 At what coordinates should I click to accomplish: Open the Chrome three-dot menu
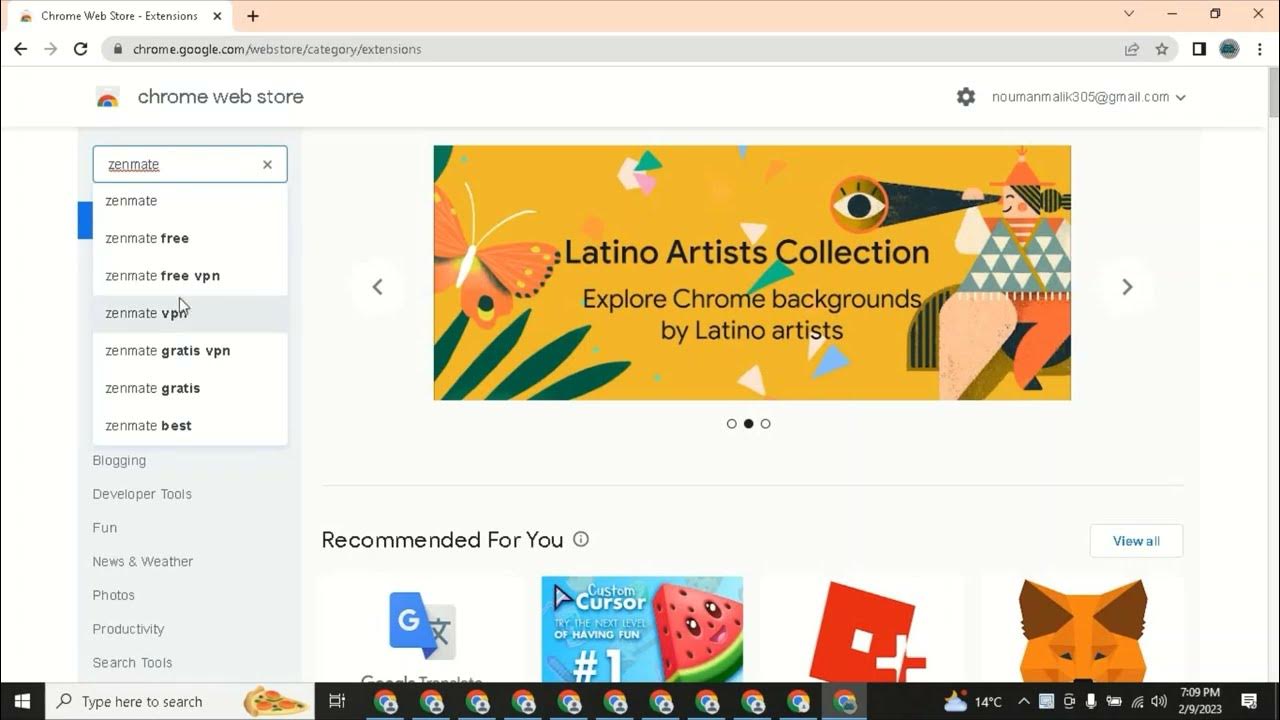pyautogui.click(x=1260, y=49)
